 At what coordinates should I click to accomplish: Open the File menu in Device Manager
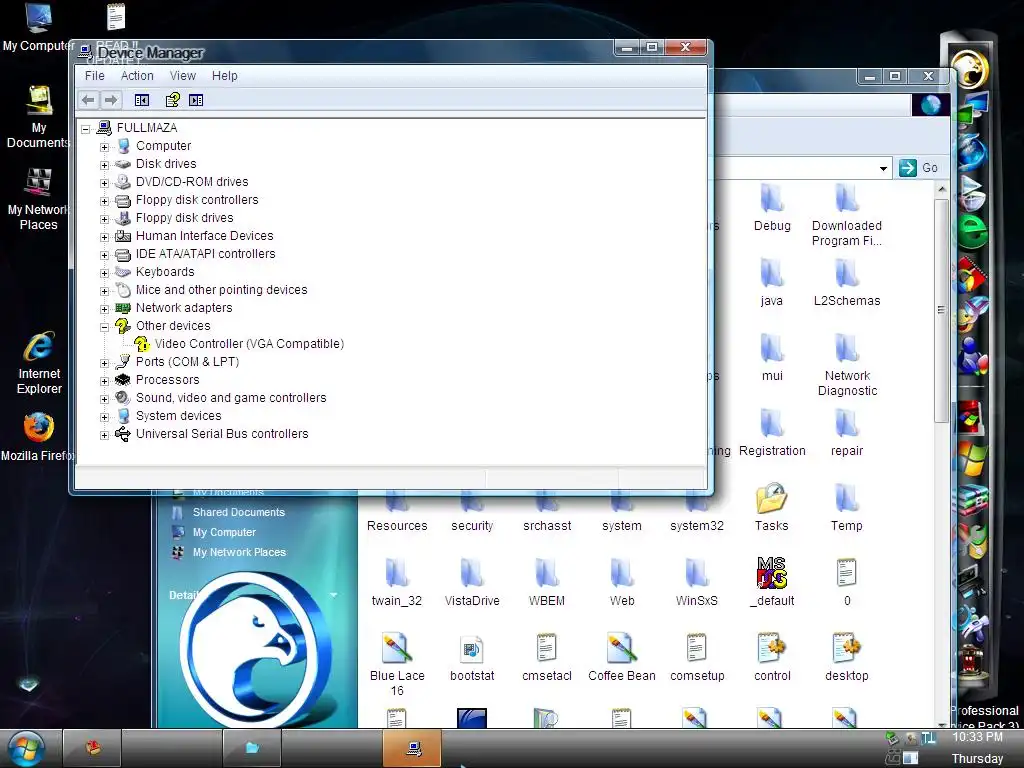pos(95,76)
